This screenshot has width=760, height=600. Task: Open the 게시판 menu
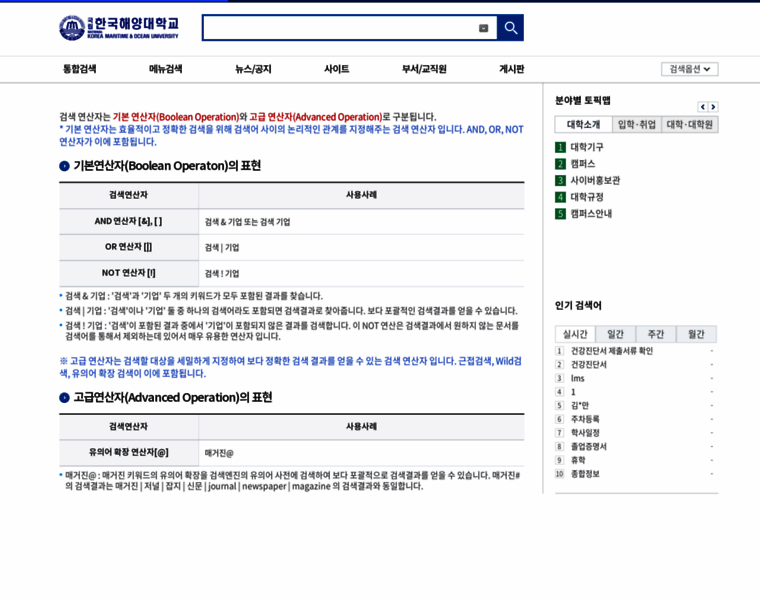click(x=511, y=69)
